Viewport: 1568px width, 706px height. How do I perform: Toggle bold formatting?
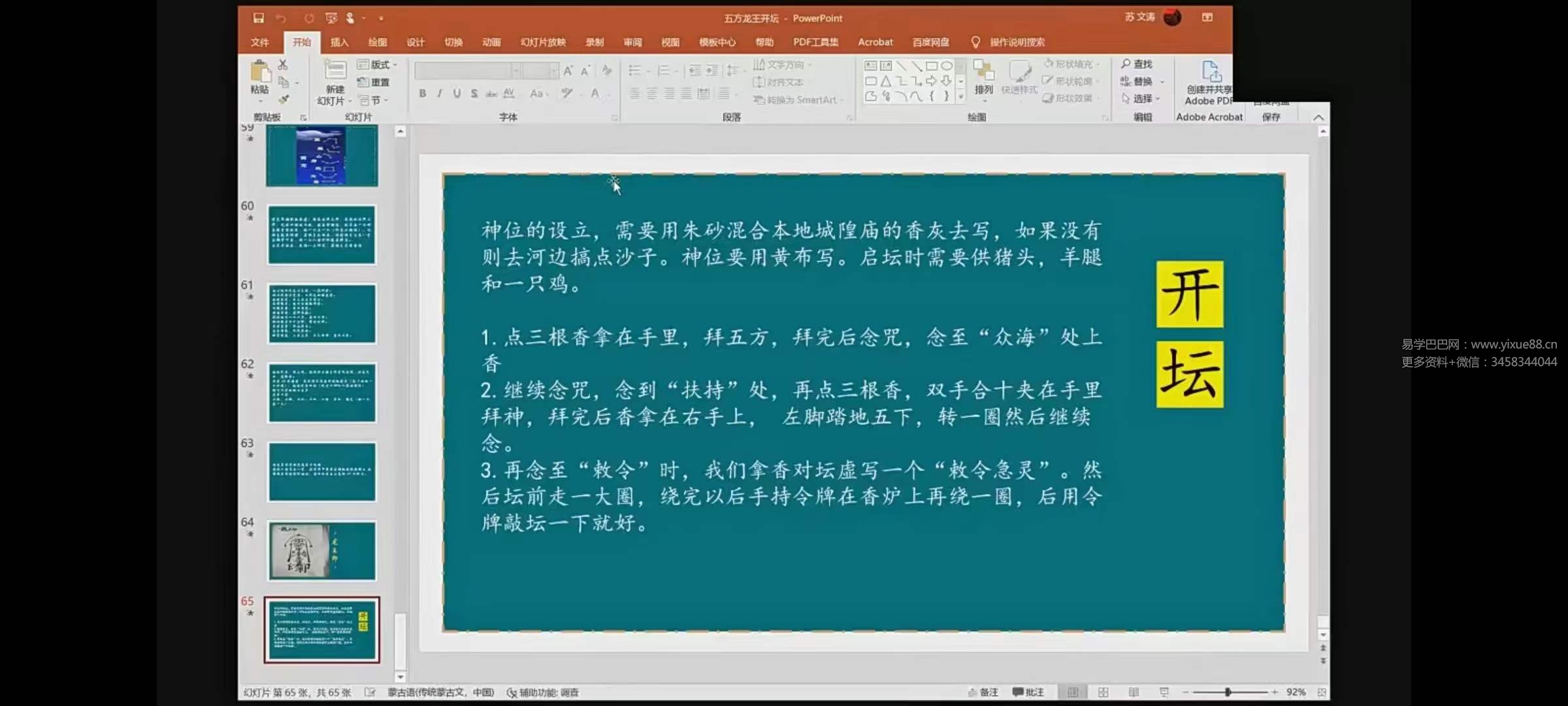pos(422,93)
